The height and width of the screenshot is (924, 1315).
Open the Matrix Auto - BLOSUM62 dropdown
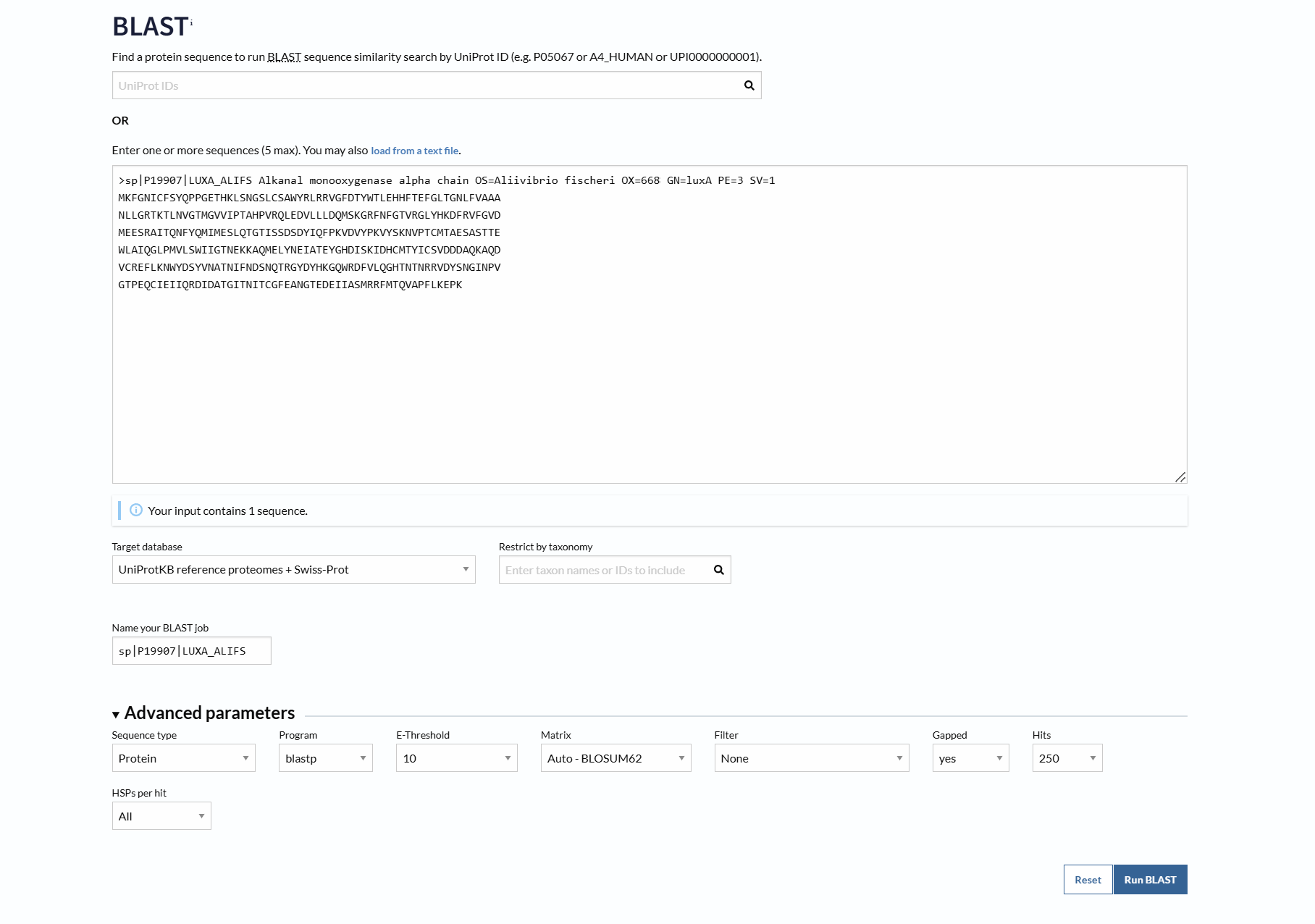[616, 758]
